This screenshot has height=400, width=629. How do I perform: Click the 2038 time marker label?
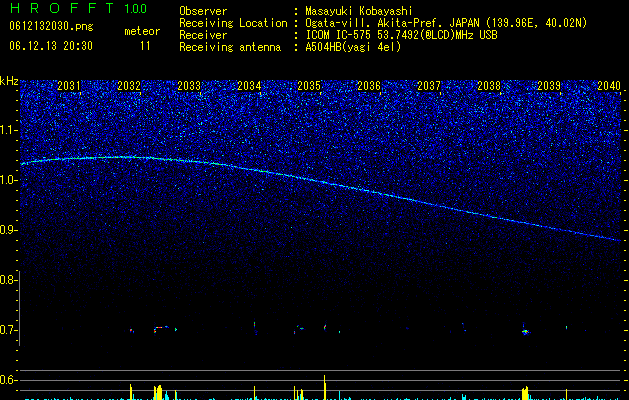coord(489,86)
